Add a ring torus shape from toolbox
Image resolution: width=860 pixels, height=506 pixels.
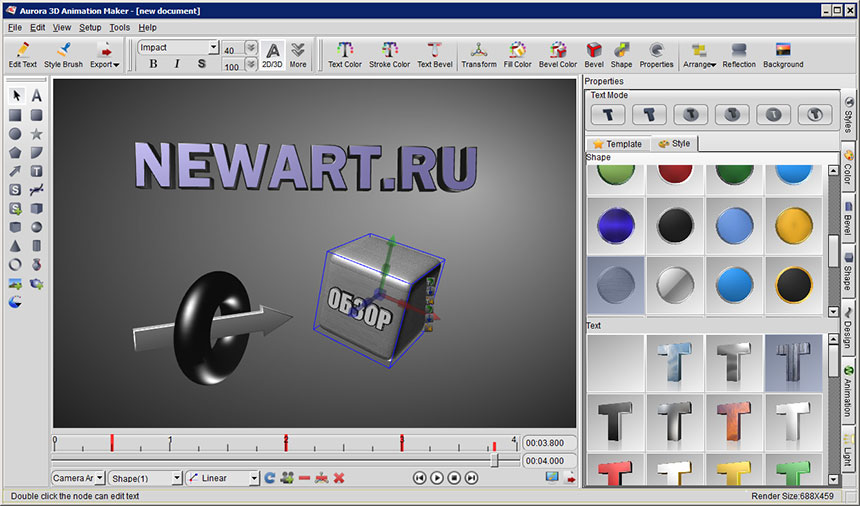tap(15, 265)
